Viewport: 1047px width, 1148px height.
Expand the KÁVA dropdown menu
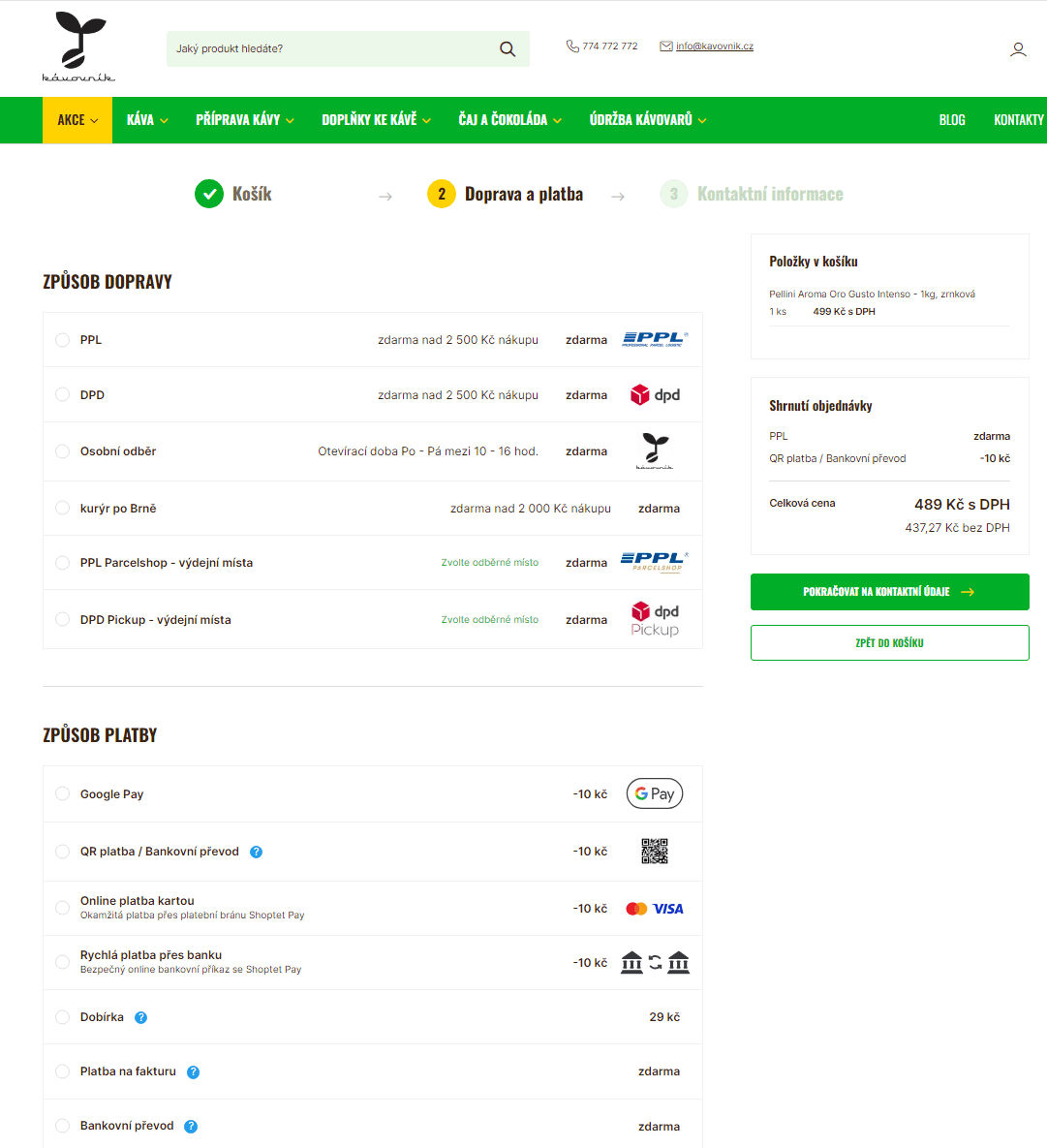coord(147,120)
